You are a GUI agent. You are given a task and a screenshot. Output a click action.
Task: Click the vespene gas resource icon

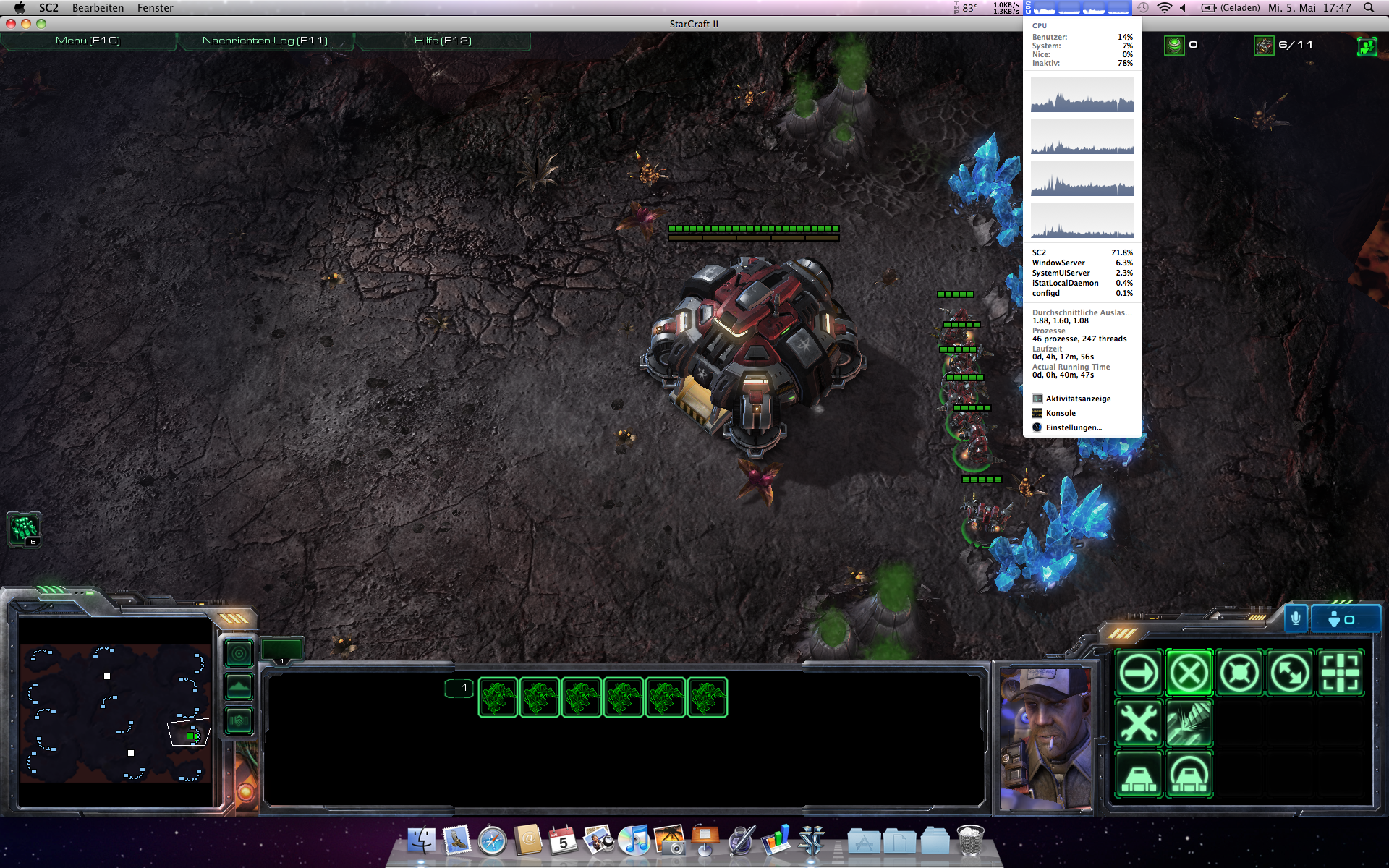pos(1174,46)
